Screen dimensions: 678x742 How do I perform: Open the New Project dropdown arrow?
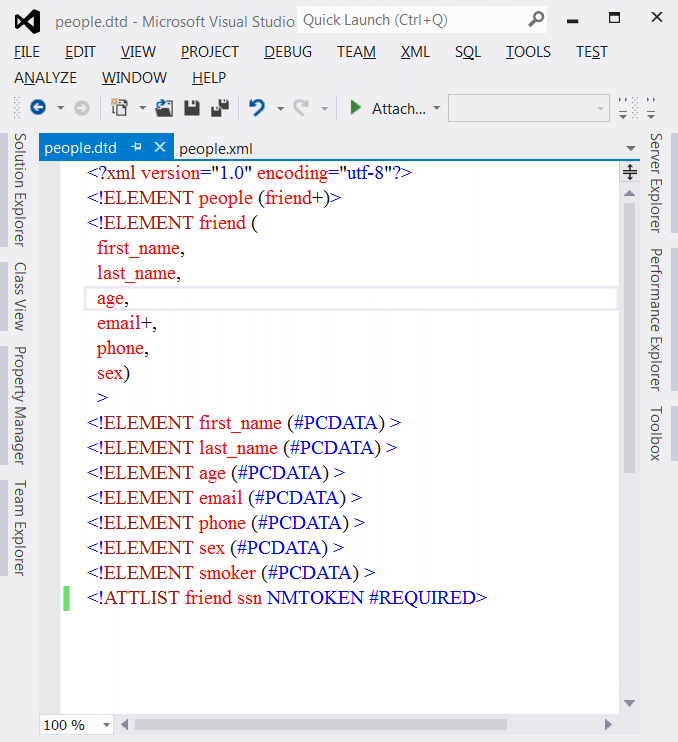(x=142, y=108)
